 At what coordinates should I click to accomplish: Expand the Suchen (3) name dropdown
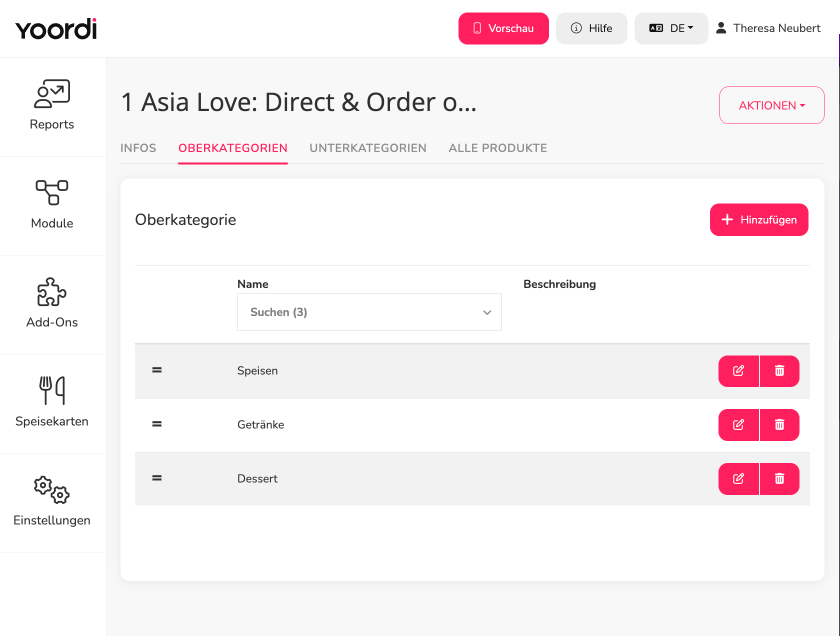pos(369,312)
